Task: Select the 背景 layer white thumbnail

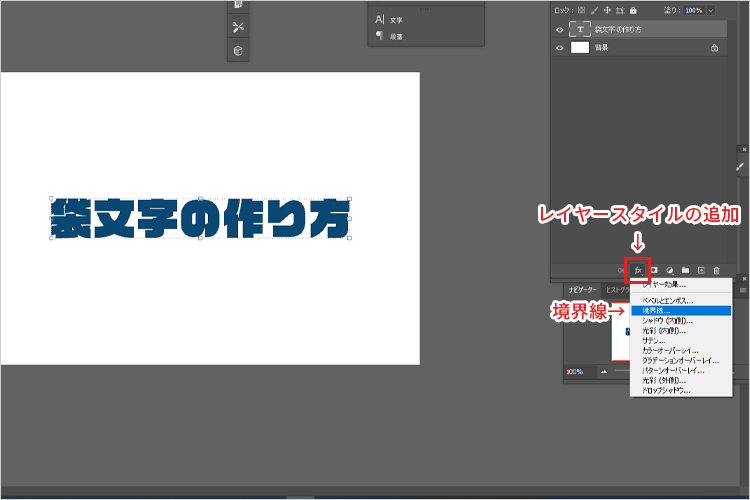Action: point(580,47)
